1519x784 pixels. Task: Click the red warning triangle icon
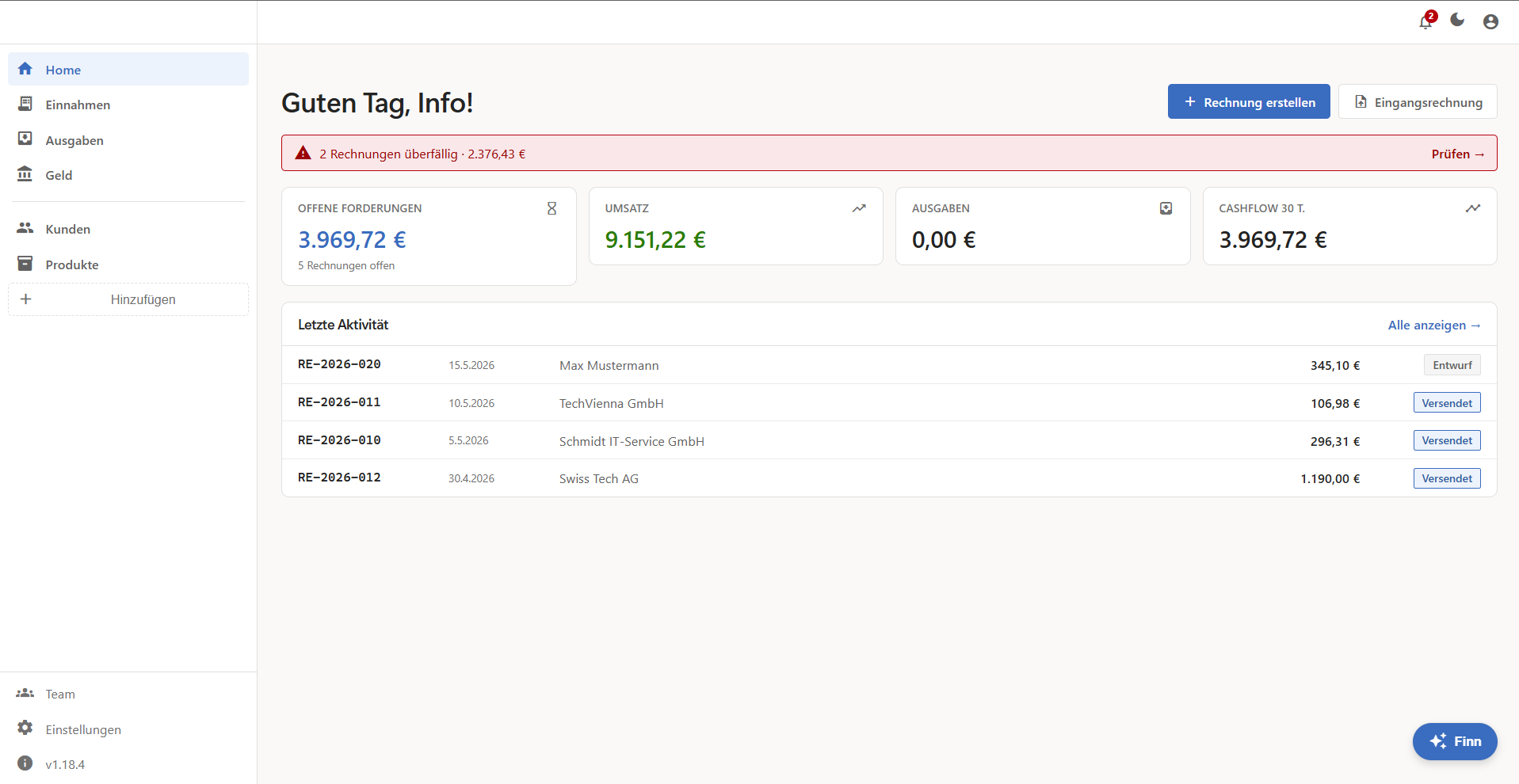[x=303, y=153]
